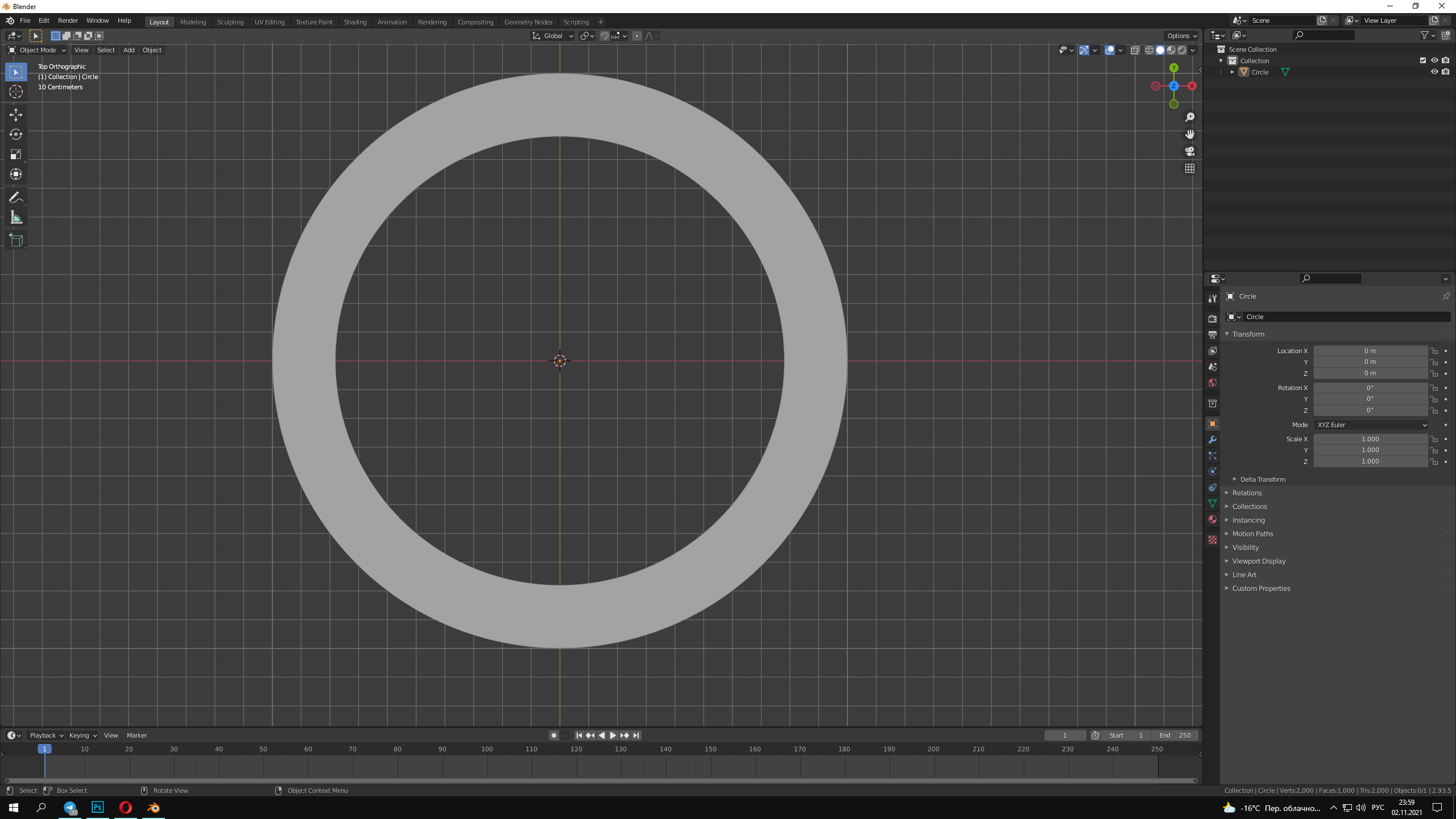The image size is (1456, 819).
Task: Open the Render properties tab
Action: coord(1212,318)
